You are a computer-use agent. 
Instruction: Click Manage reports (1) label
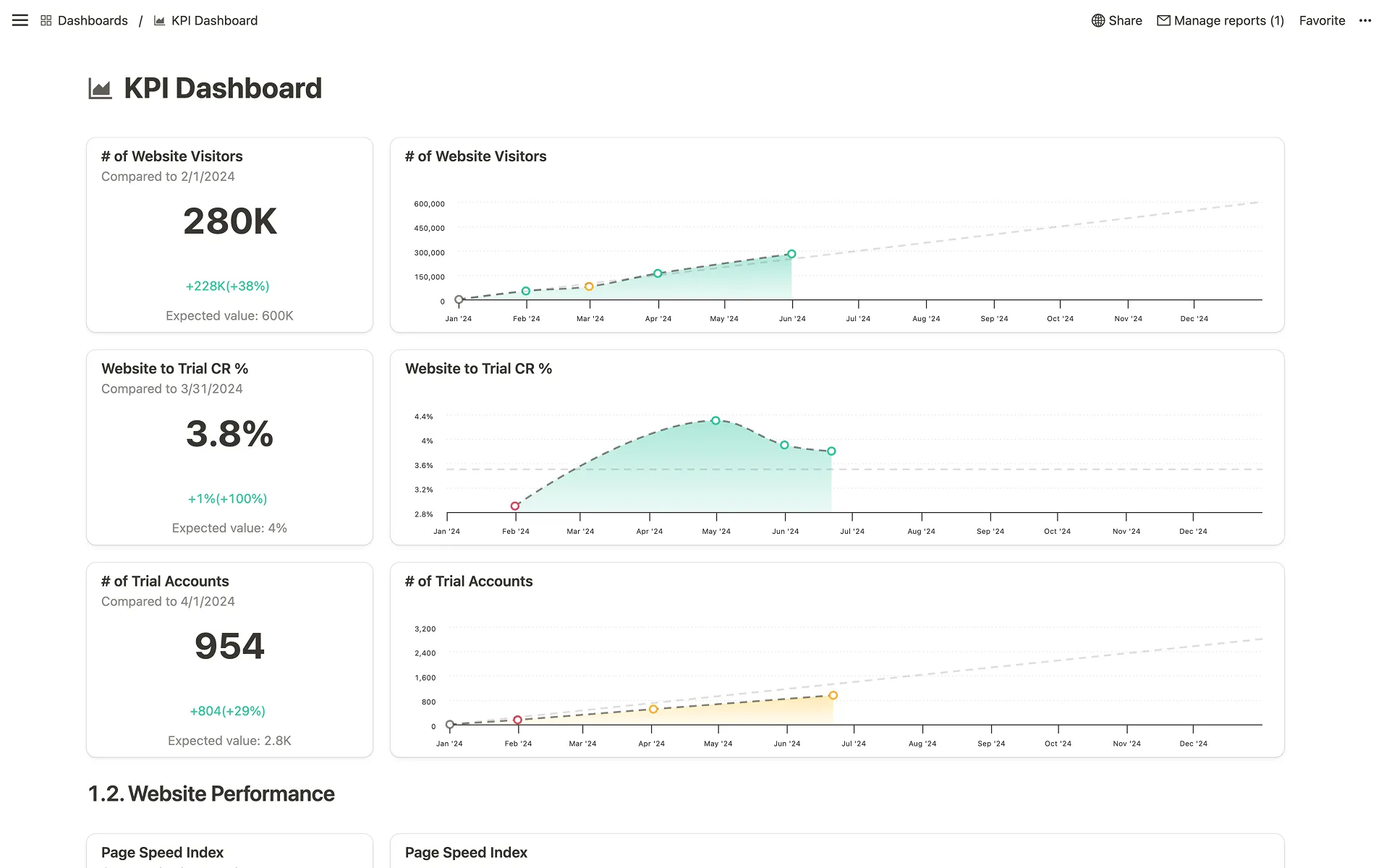pyautogui.click(x=1228, y=20)
